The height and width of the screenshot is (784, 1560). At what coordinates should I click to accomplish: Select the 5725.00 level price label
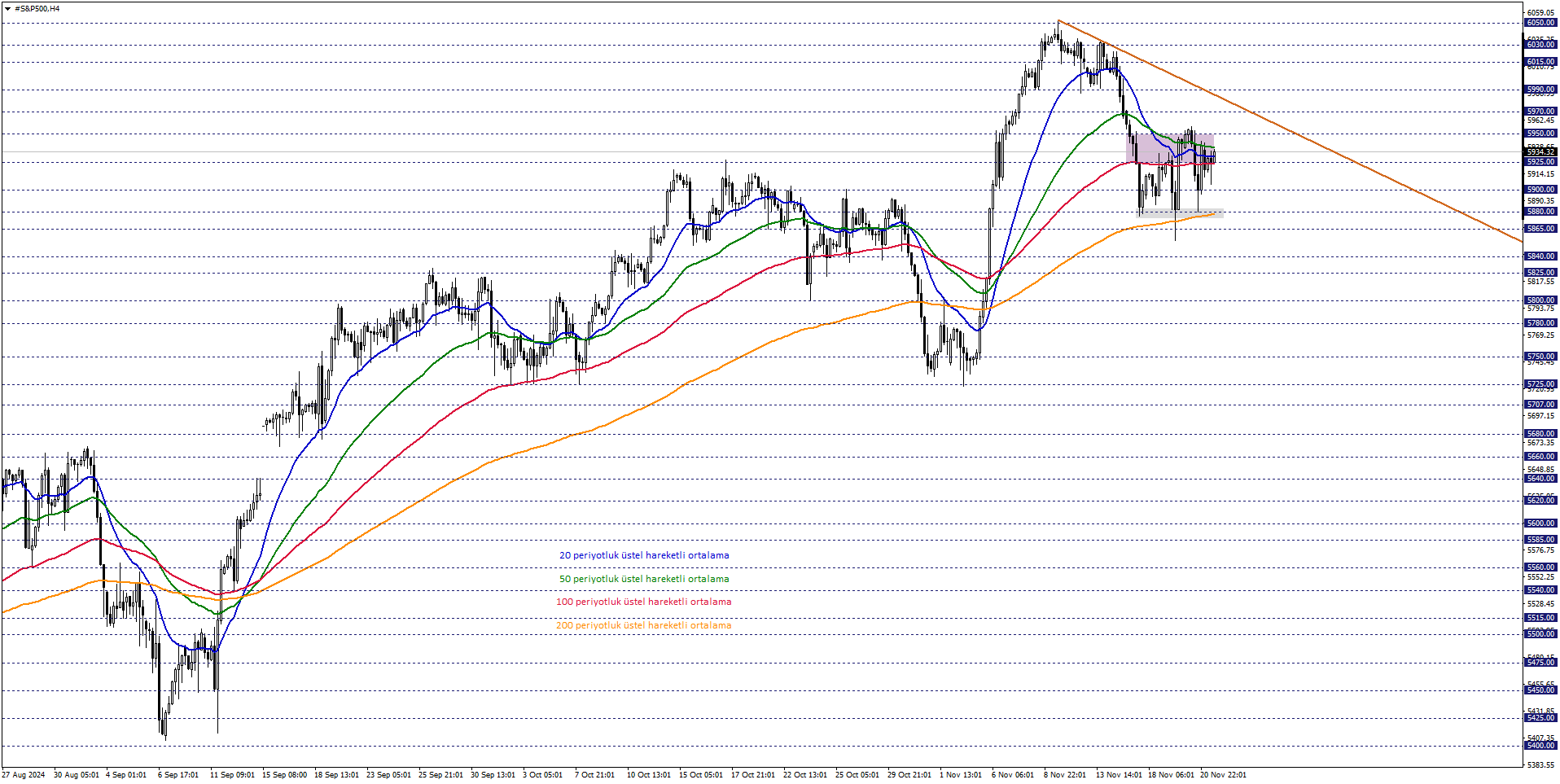[1540, 384]
